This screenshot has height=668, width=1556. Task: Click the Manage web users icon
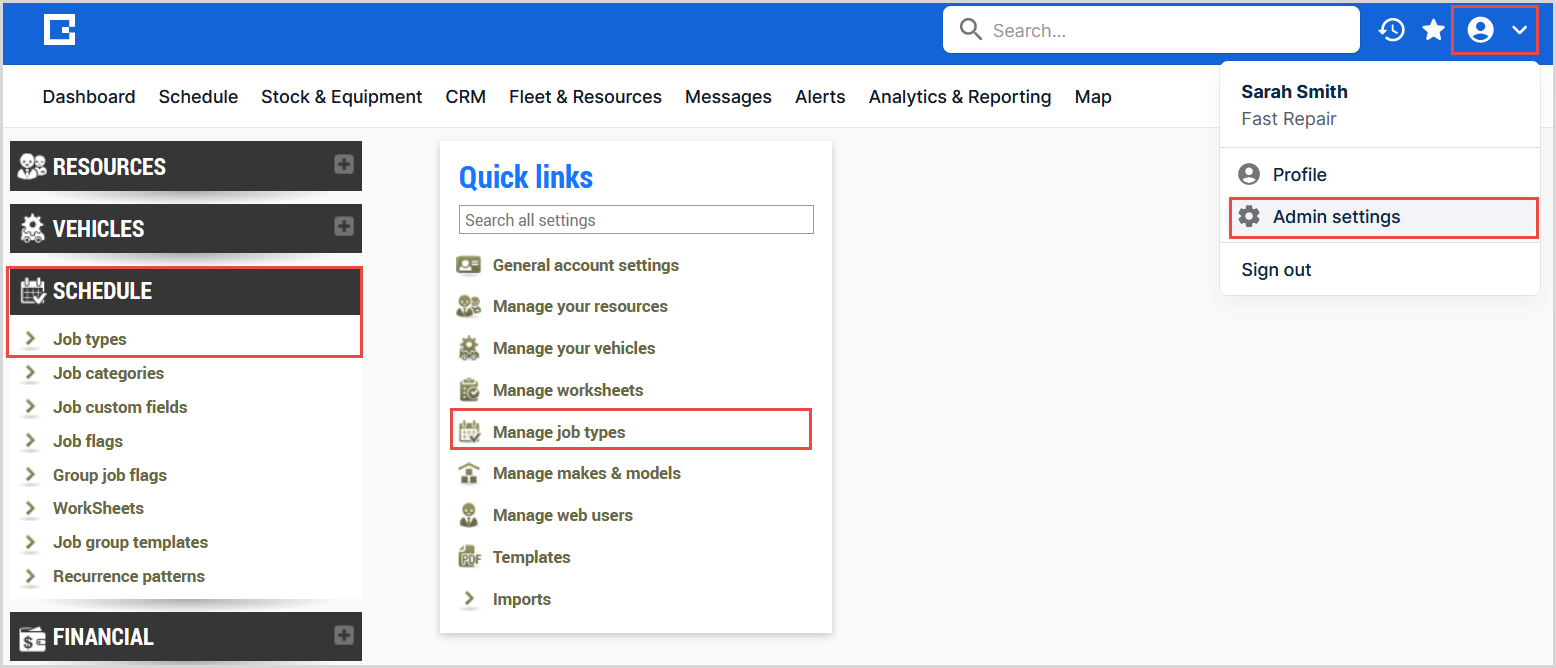coord(468,515)
